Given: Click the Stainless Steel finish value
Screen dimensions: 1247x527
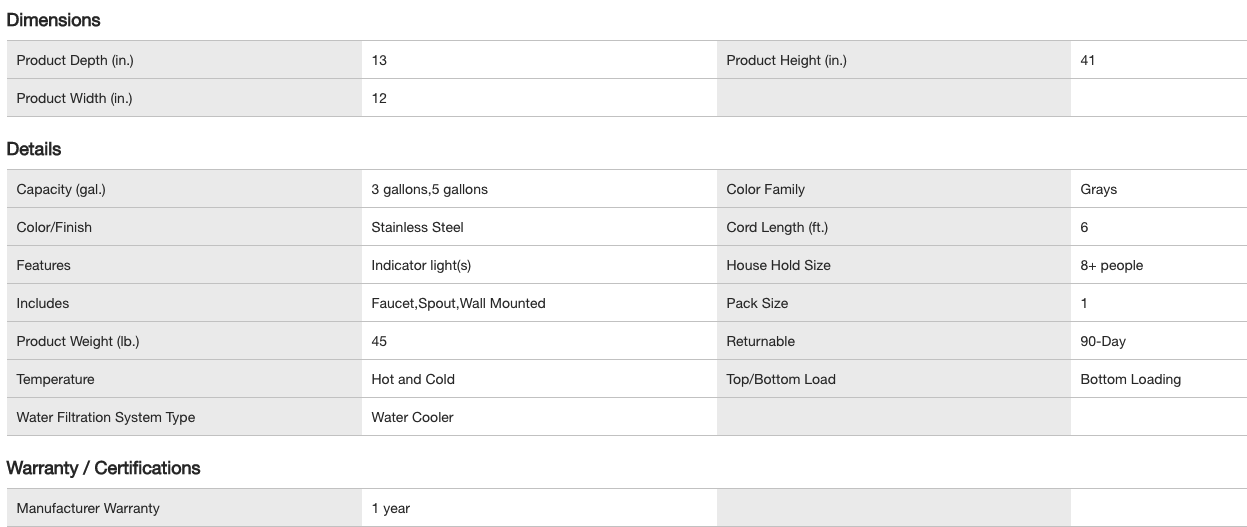Looking at the screenshot, I should tap(417, 227).
